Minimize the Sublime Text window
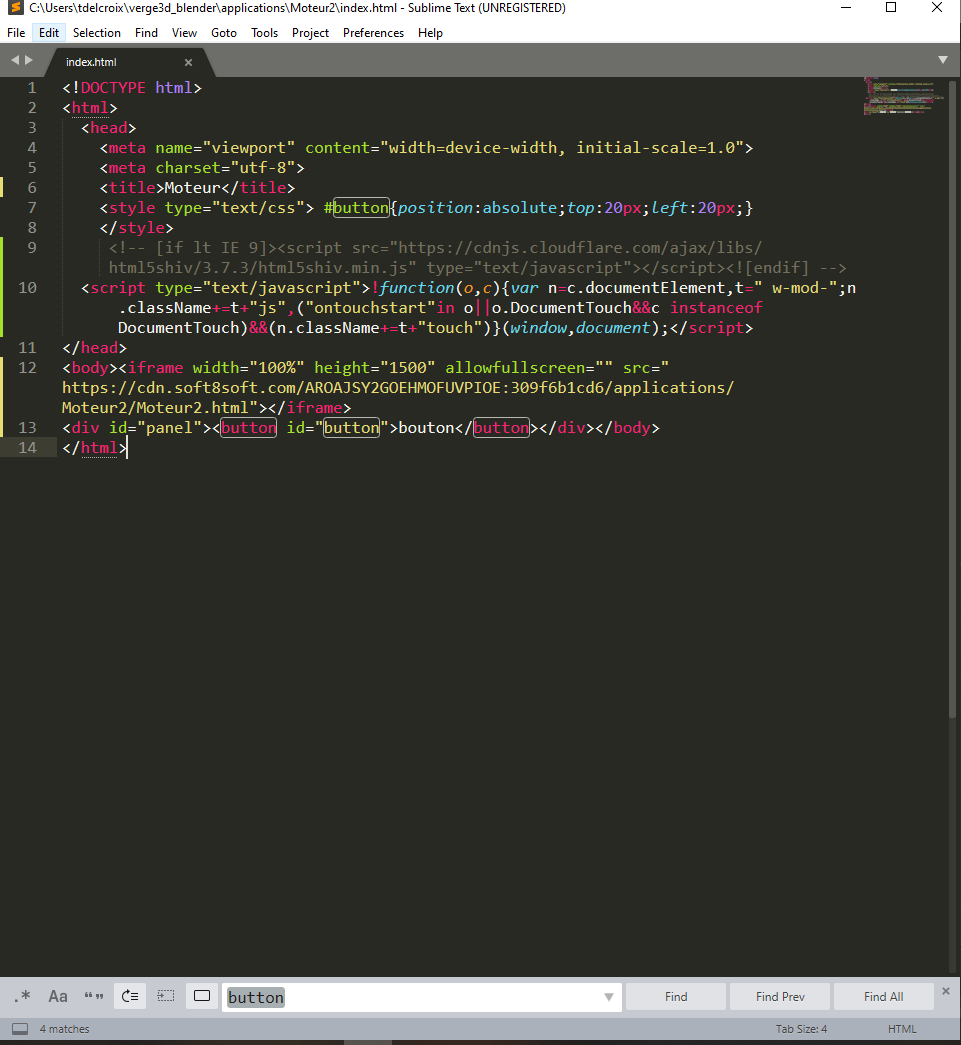 [x=846, y=8]
